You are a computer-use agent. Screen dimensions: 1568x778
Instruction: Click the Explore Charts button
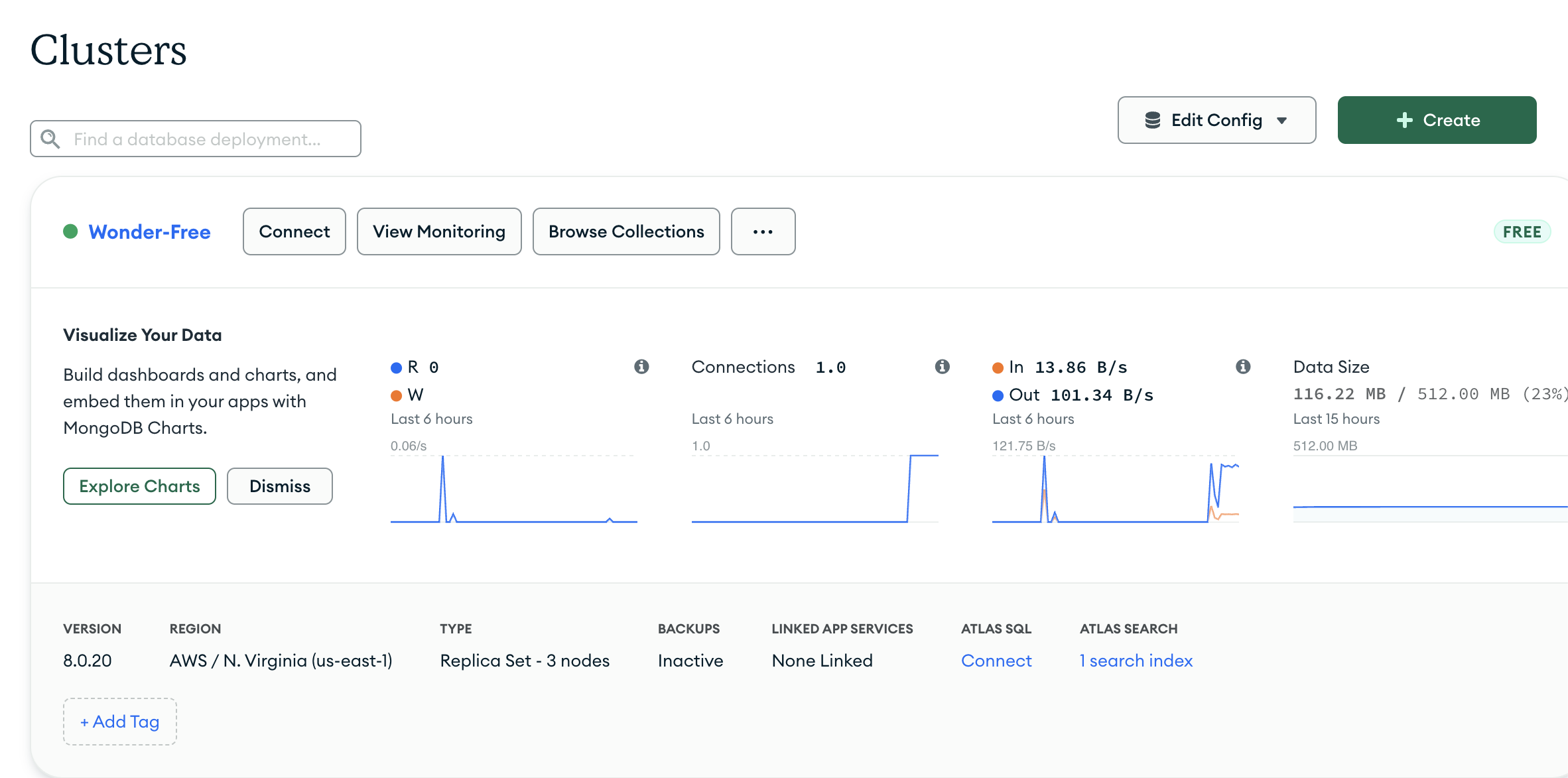click(139, 486)
